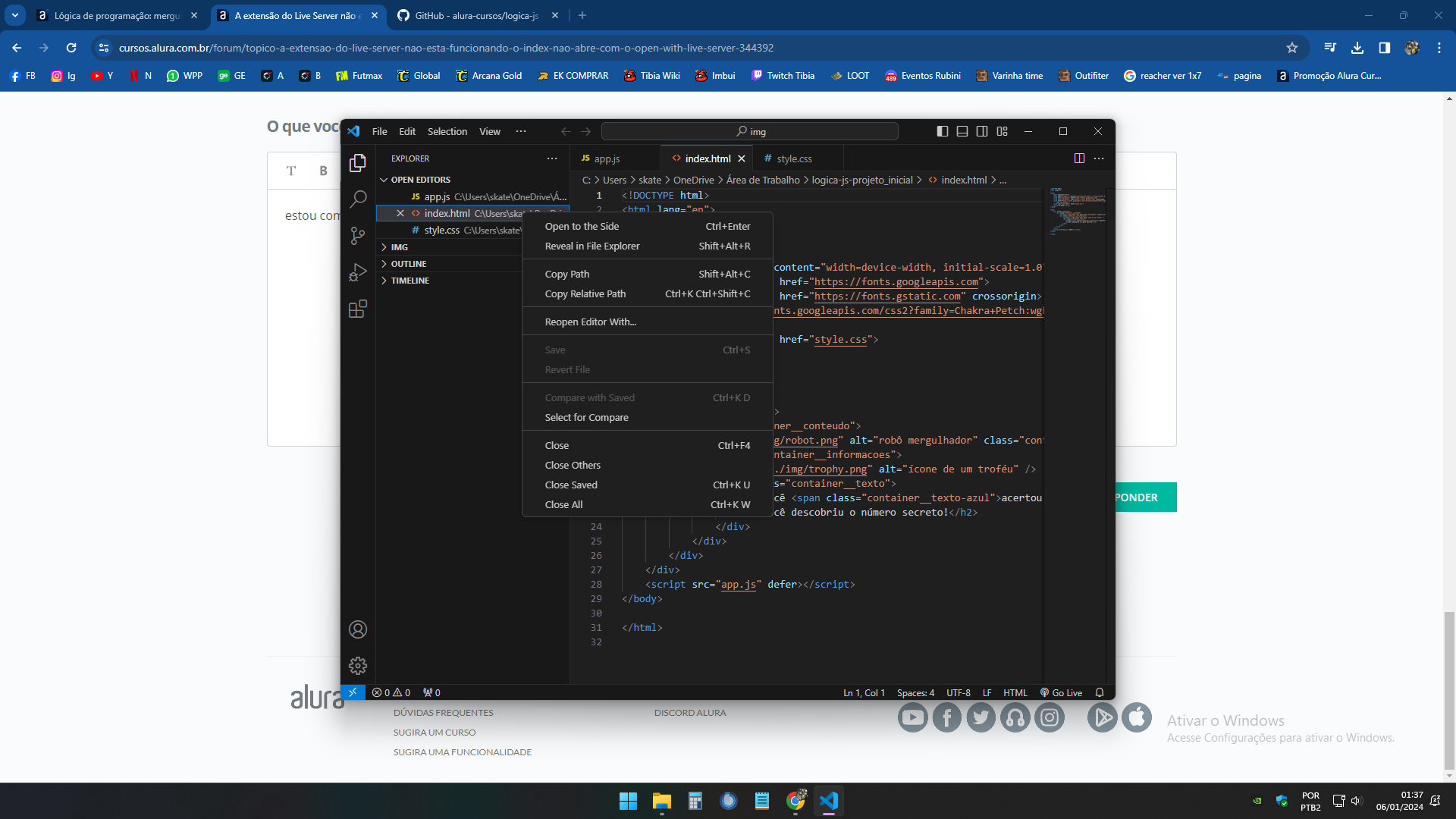Open the Selection menu in VS Code
1456x819 pixels.
pyautogui.click(x=447, y=131)
